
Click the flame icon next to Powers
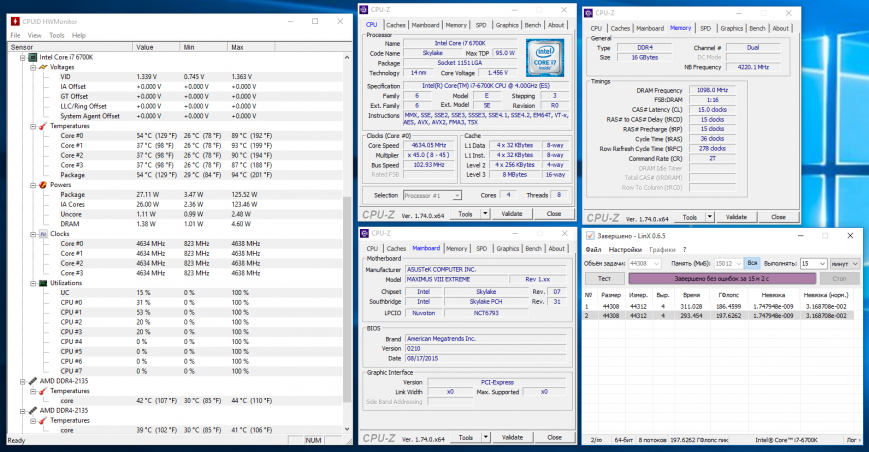coord(43,185)
